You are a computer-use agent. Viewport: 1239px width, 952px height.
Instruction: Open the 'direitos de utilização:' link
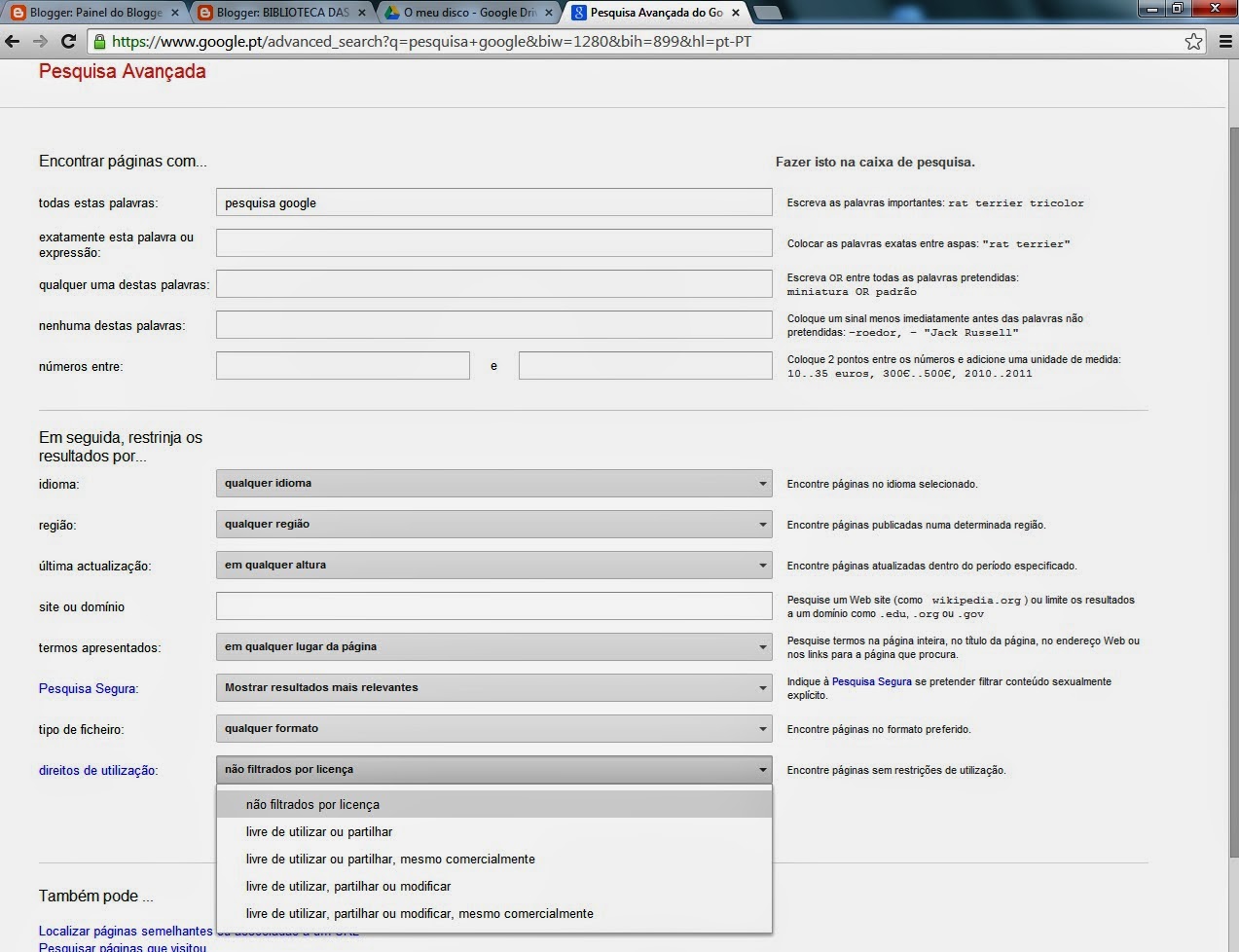click(98, 770)
